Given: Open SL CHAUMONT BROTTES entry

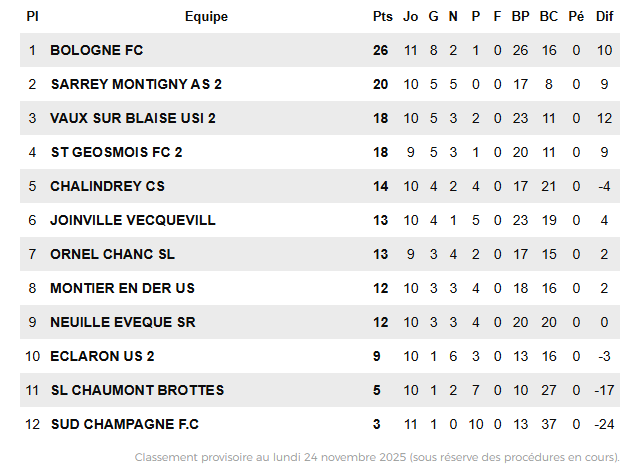Looking at the screenshot, I should coord(137,390).
